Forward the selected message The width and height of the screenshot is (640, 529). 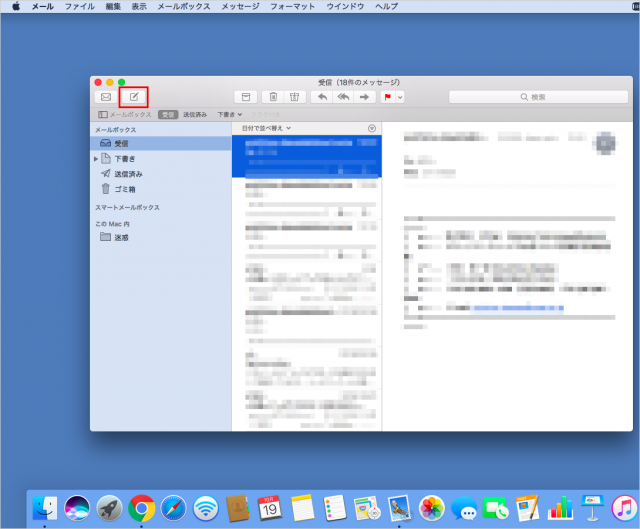coord(364,97)
